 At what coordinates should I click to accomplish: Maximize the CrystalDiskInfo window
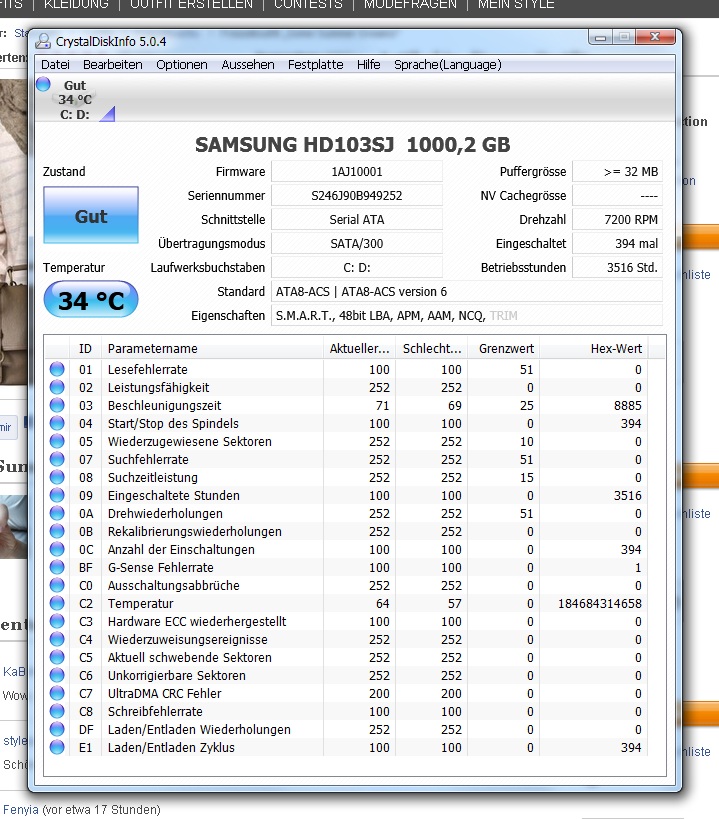pyautogui.click(x=623, y=37)
